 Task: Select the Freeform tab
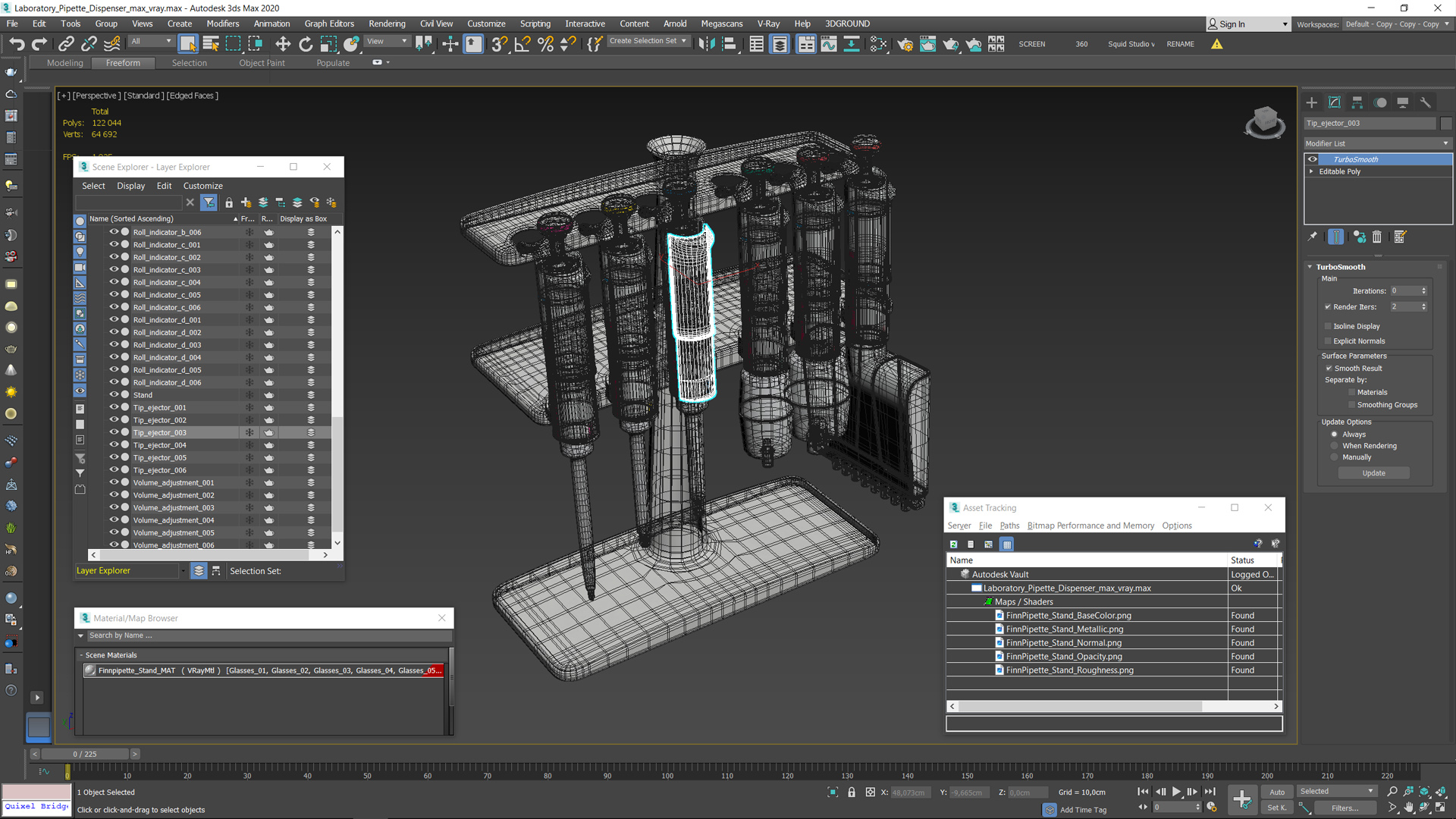point(121,62)
